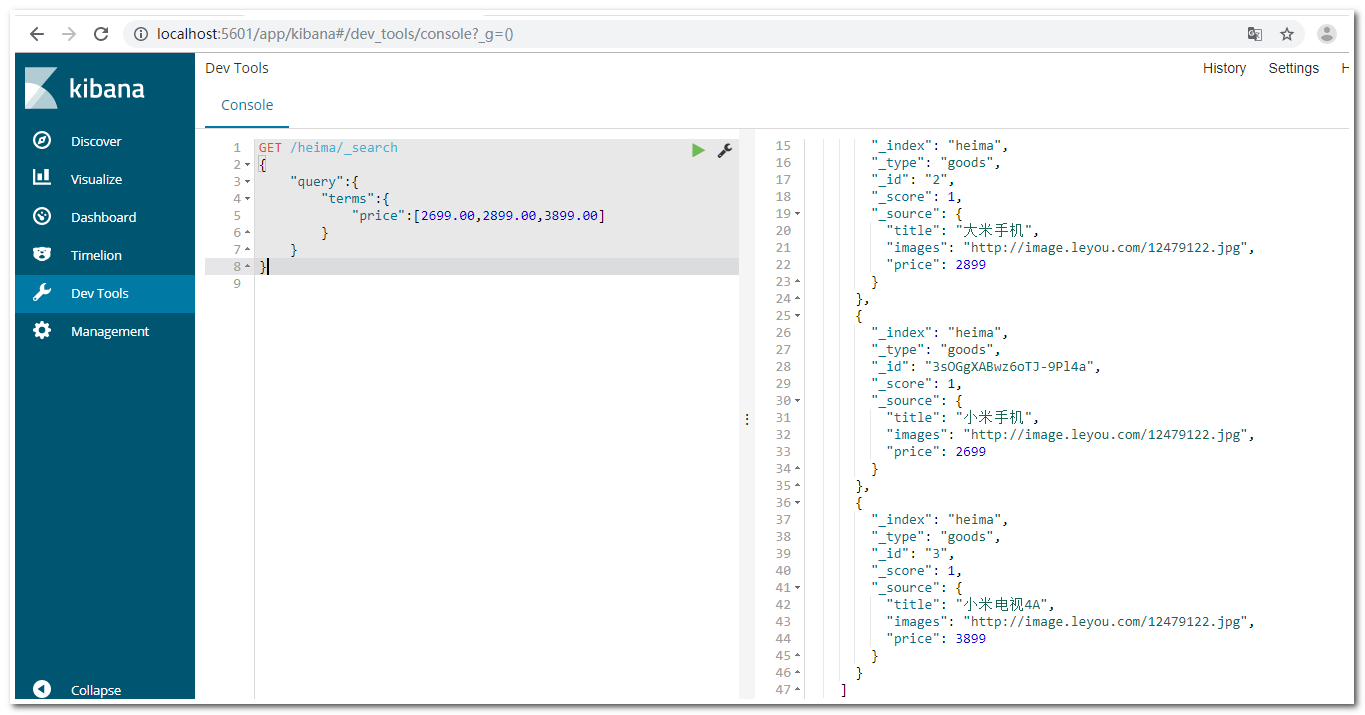Click GET /heima/_search request line
1365x715 pixels.
pos(328,148)
